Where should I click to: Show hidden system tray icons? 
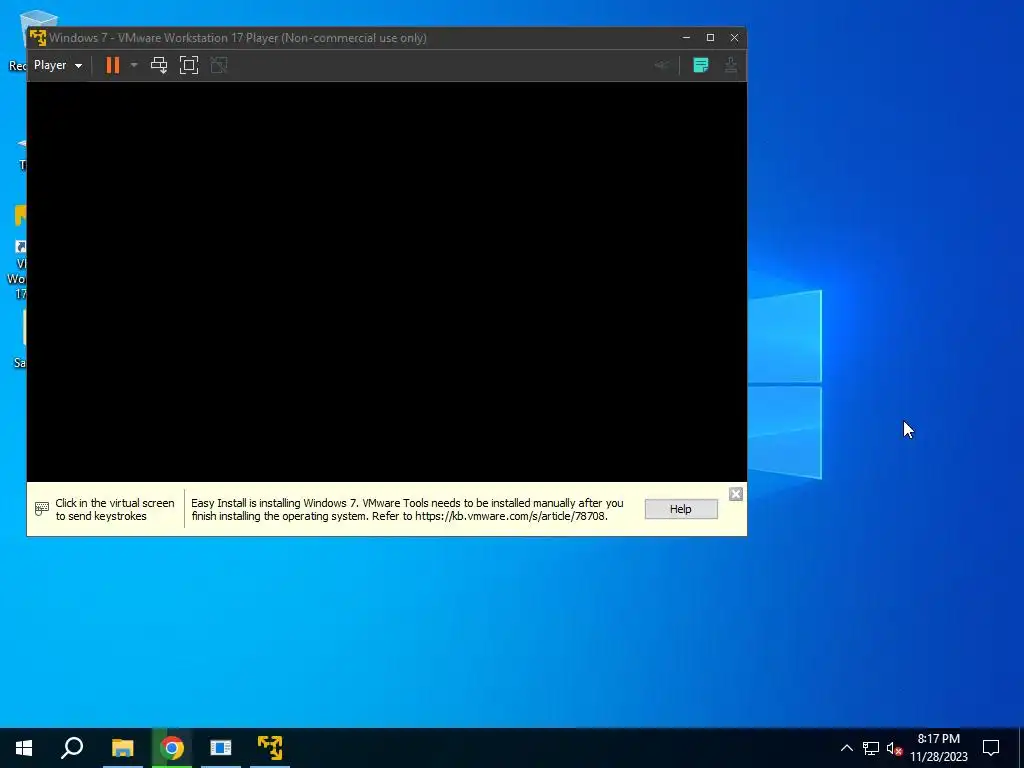point(846,748)
